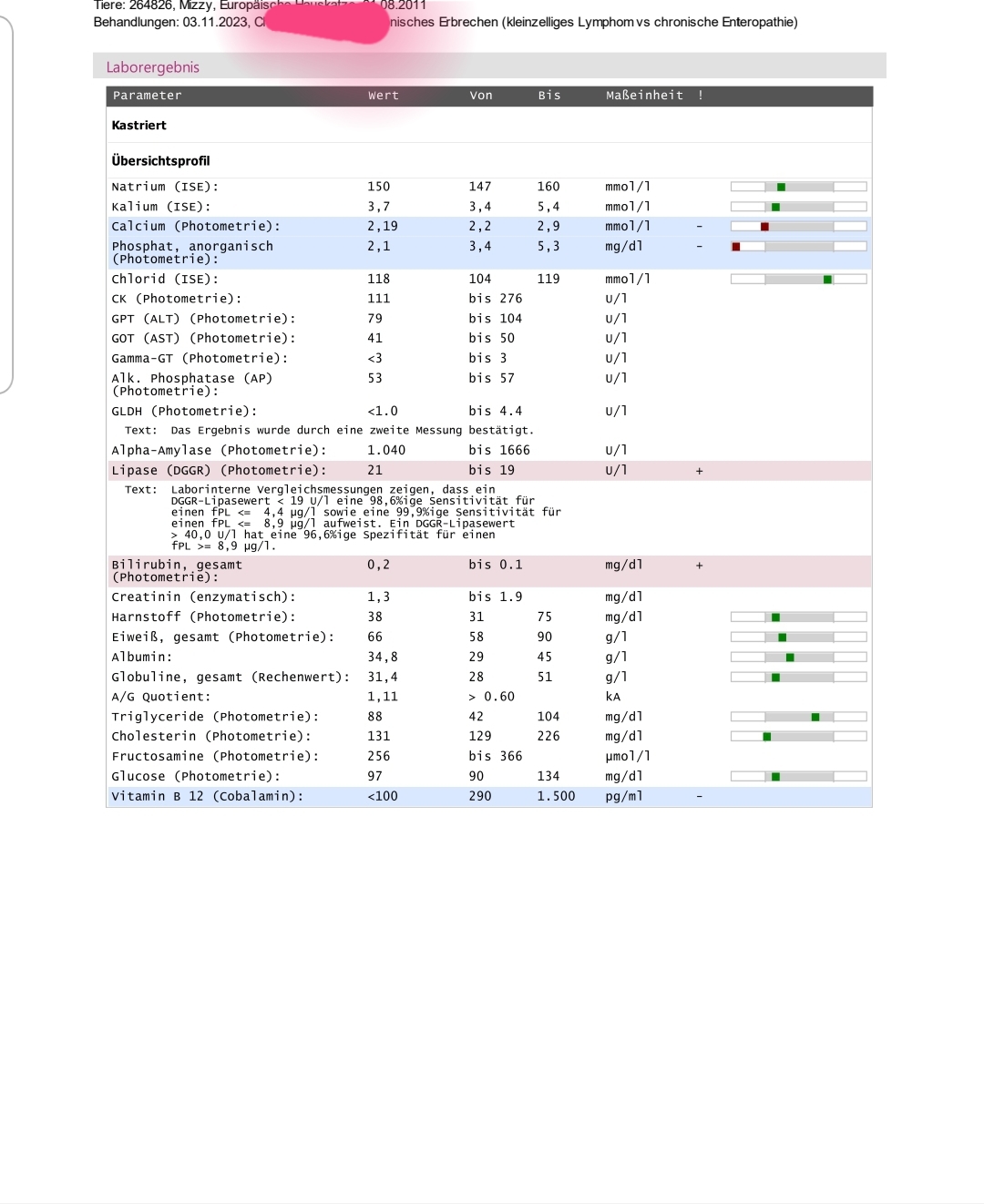Click the Harnstoff reference range bar
Viewport: 984px width, 1204px height.
798,617
